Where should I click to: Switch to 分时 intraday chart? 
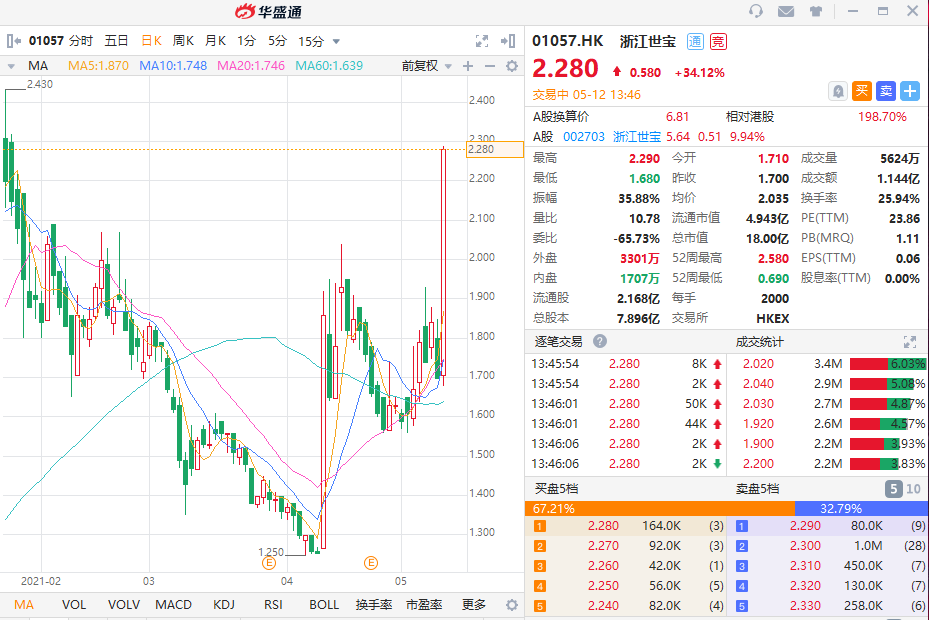[81, 41]
